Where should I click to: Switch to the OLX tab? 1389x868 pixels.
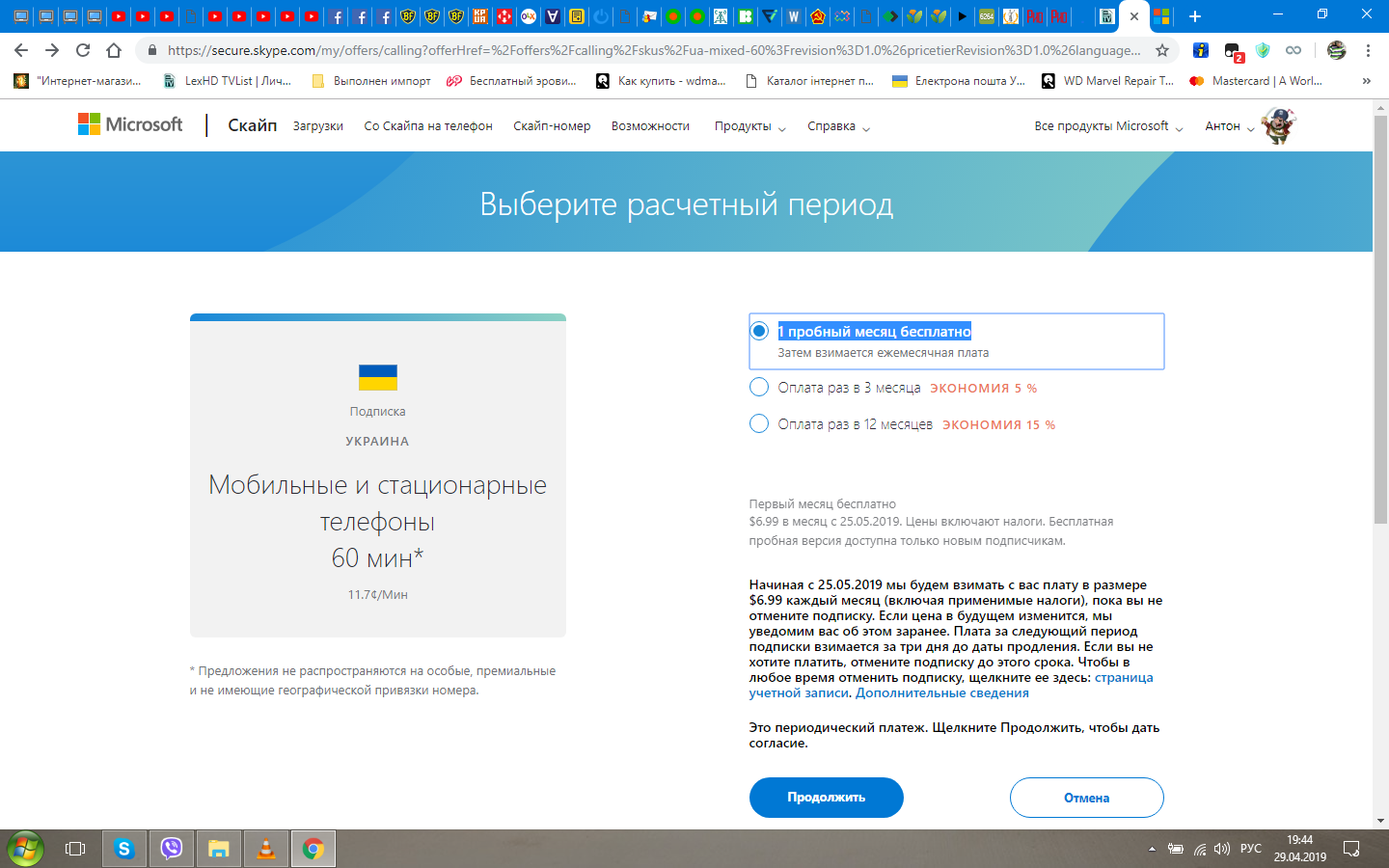point(529,16)
